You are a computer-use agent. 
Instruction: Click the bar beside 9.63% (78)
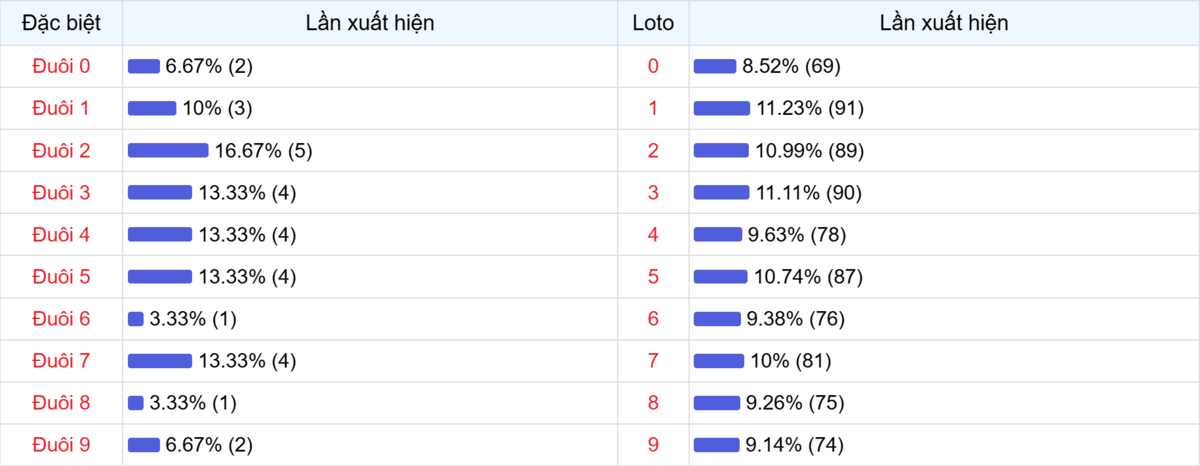718,235
